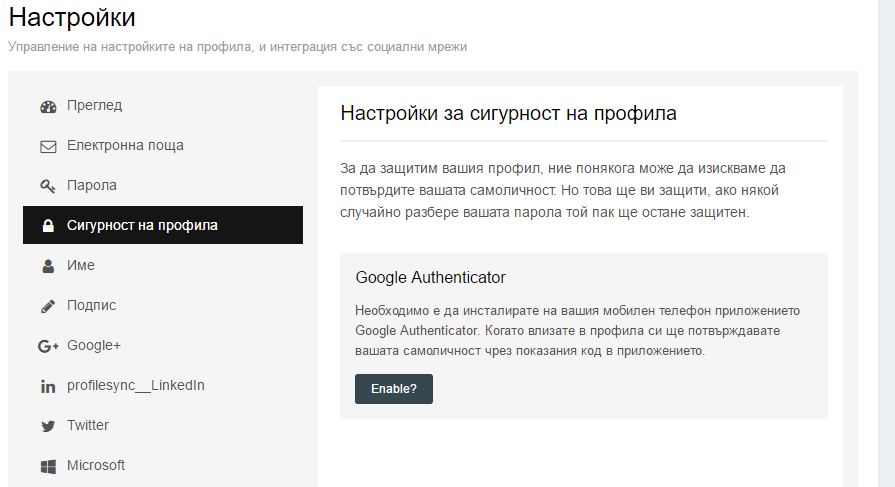Screen dimensions: 895x487
Task: Click the Enable? button for Google Authenticator
Action: (394, 389)
